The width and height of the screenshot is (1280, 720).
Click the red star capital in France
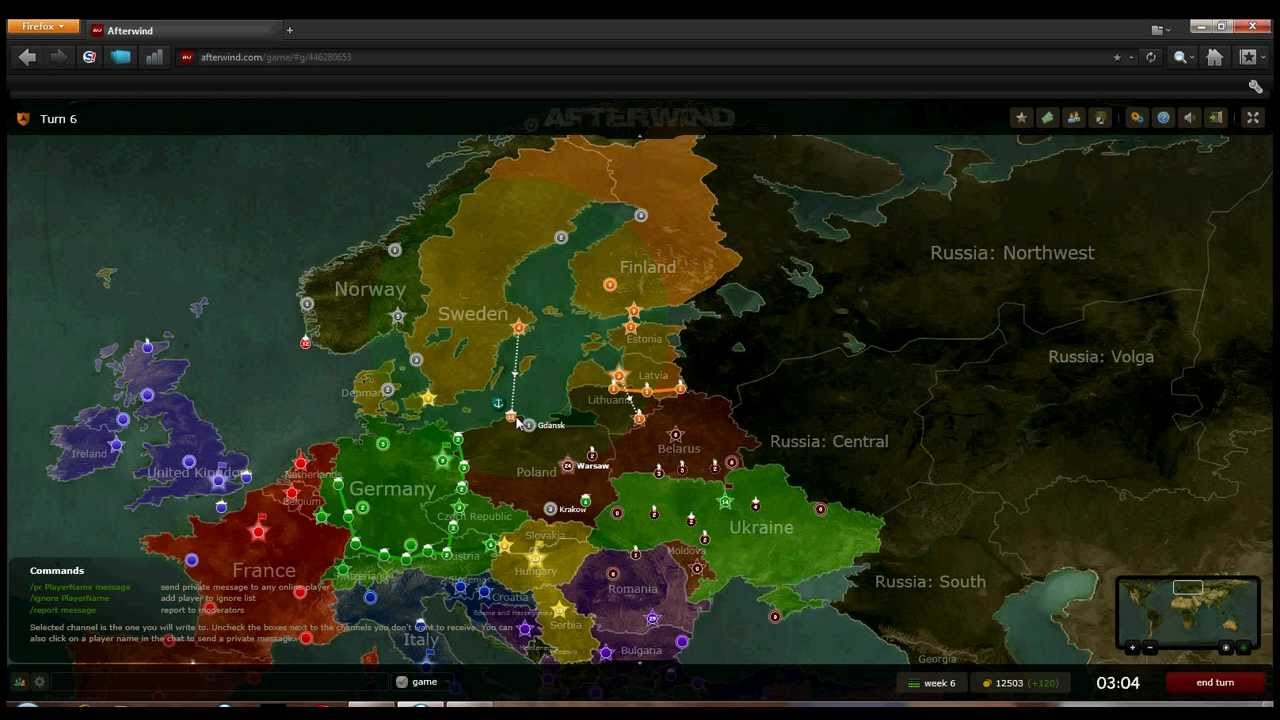coord(259,532)
